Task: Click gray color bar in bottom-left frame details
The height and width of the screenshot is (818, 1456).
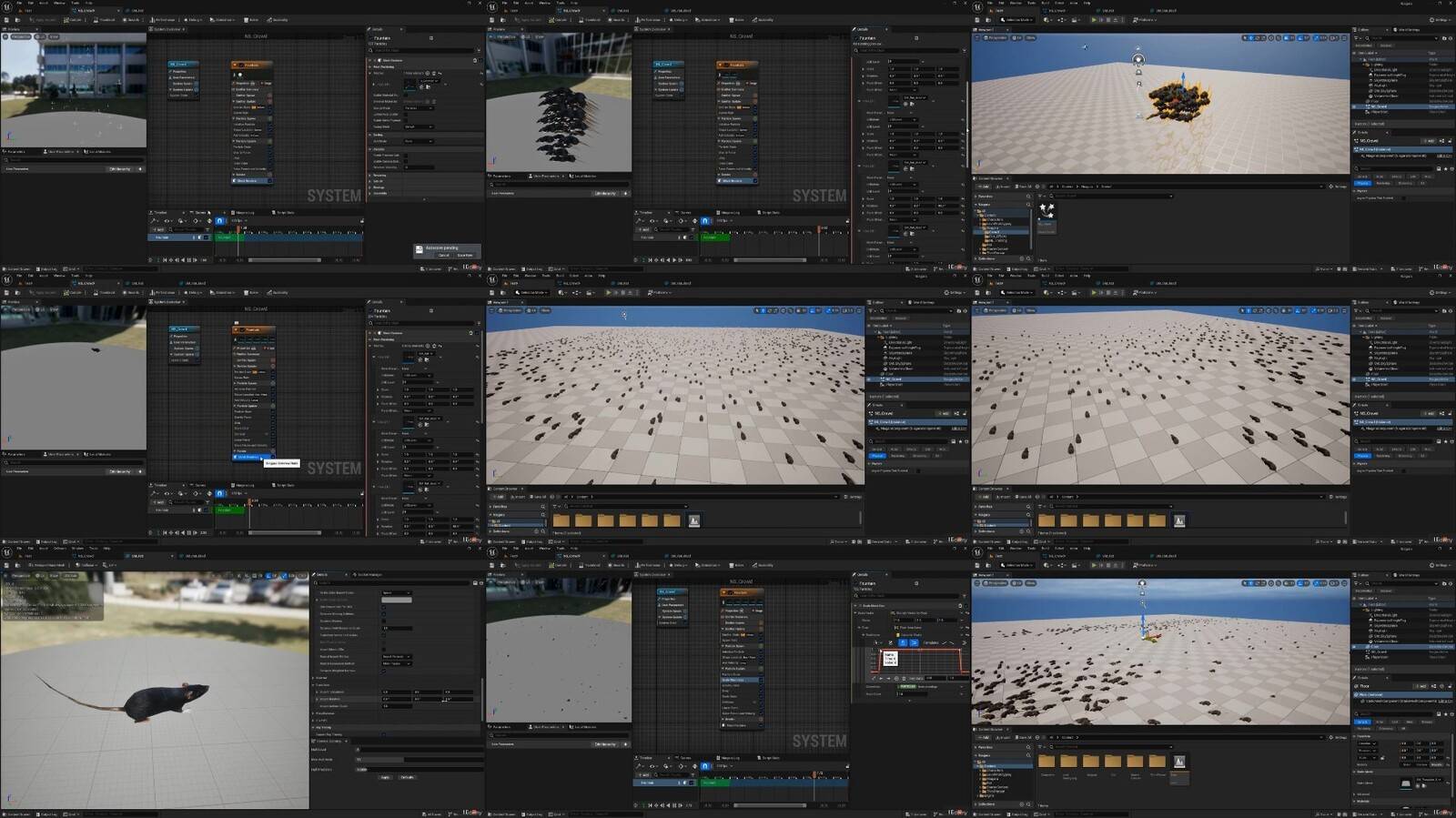Action: (x=396, y=600)
